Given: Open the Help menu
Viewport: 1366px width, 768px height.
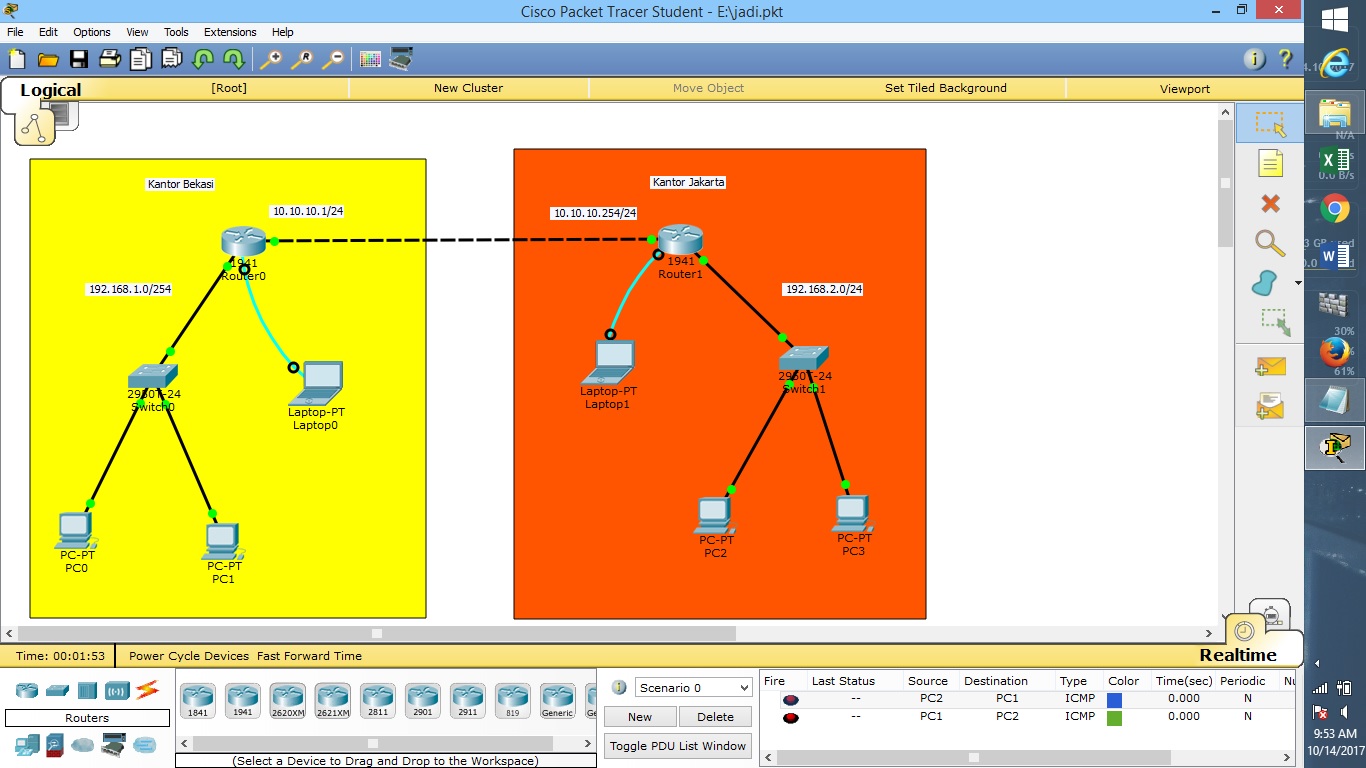Looking at the screenshot, I should coord(283,32).
